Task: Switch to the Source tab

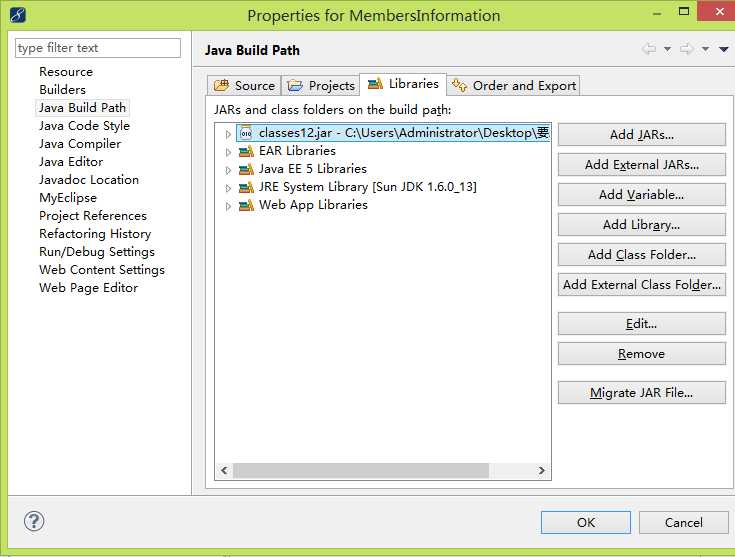Action: coord(244,86)
